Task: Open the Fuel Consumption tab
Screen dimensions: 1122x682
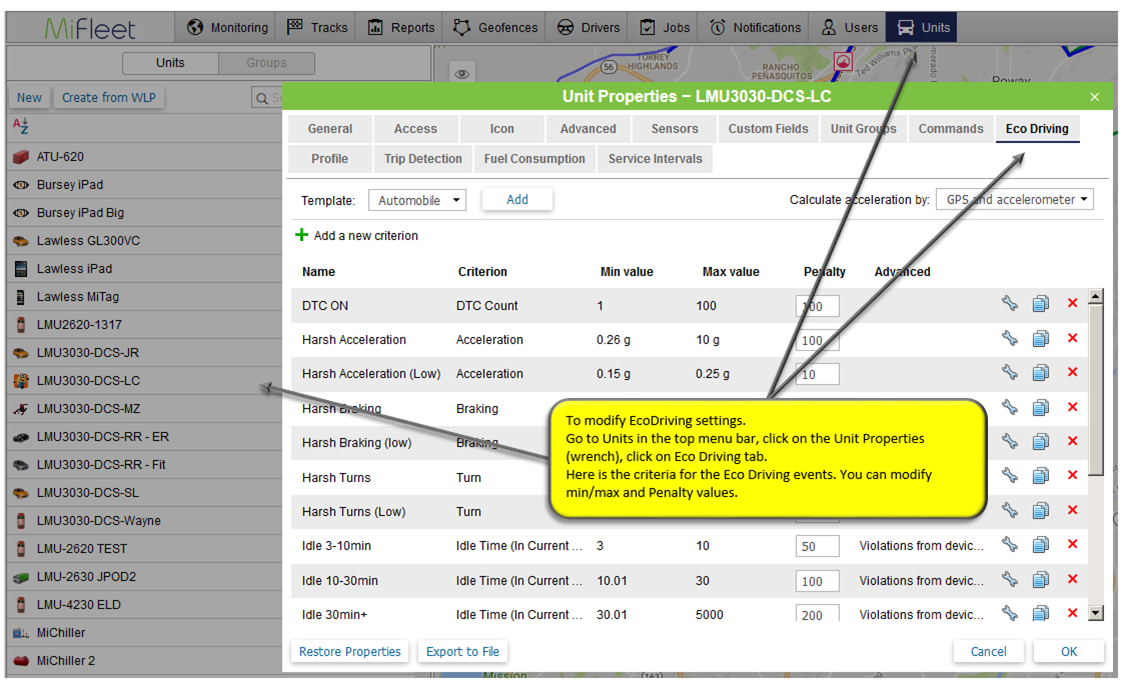Action: click(534, 159)
